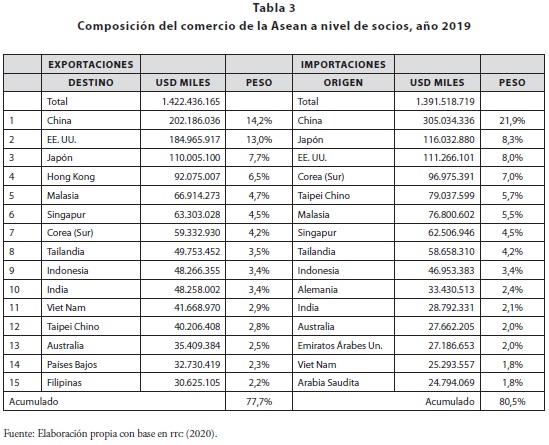
Task: Click the Alemania origin cell
Action: coord(343,290)
